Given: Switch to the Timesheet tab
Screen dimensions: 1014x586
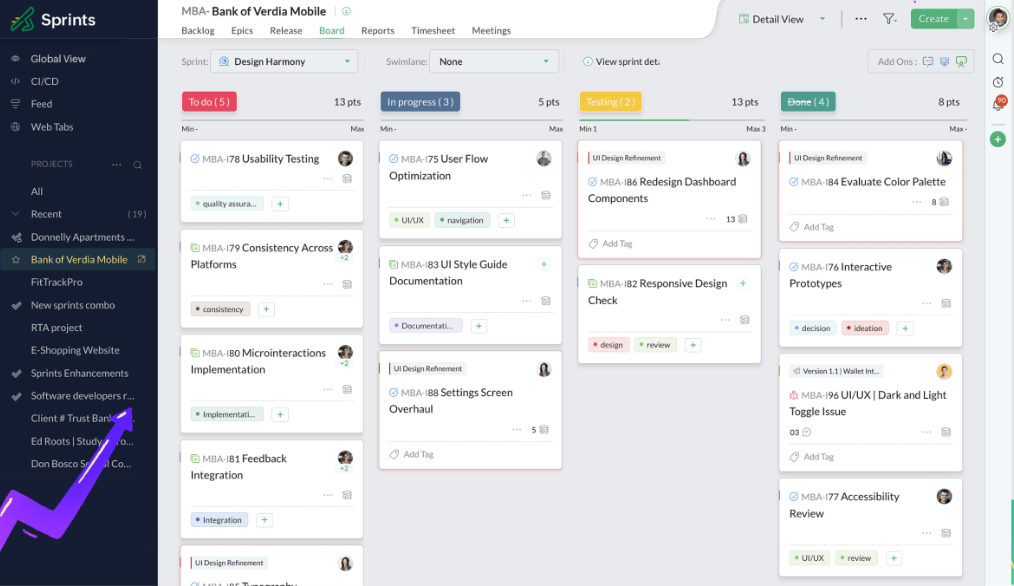Looking at the screenshot, I should pyautogui.click(x=433, y=30).
